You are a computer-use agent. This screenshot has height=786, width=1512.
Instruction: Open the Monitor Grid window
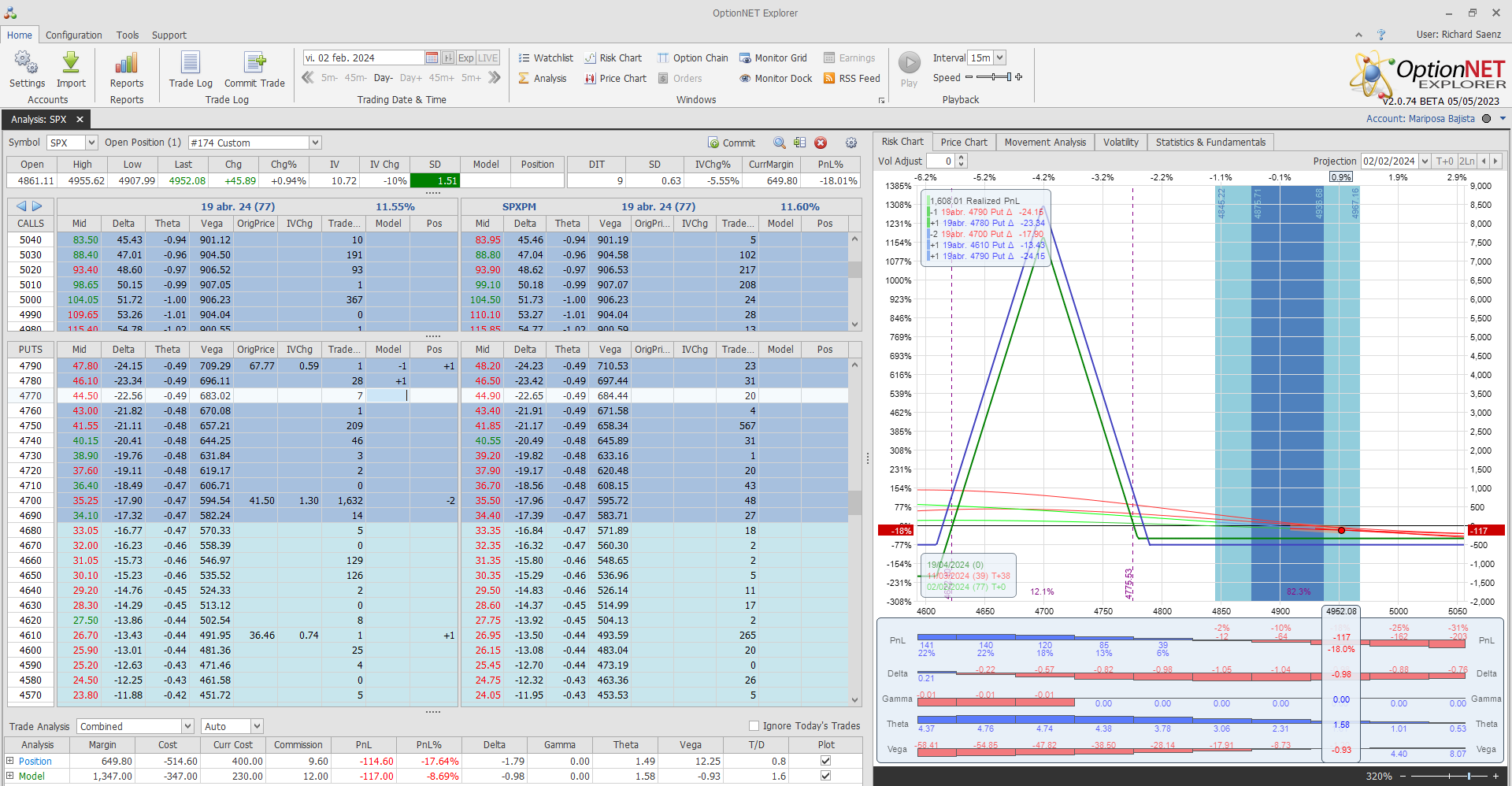[773, 58]
